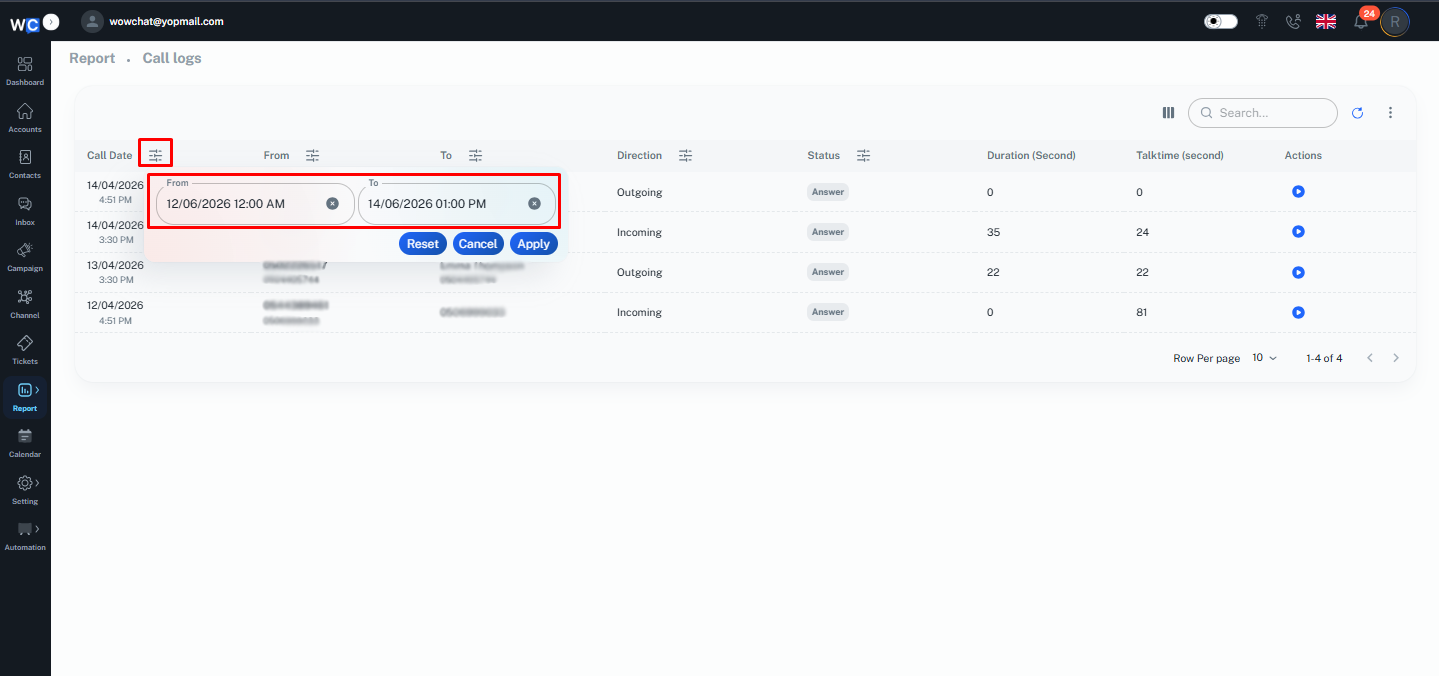Go to Accounts in the sidebar
Image resolution: width=1439 pixels, height=676 pixels.
pos(25,118)
